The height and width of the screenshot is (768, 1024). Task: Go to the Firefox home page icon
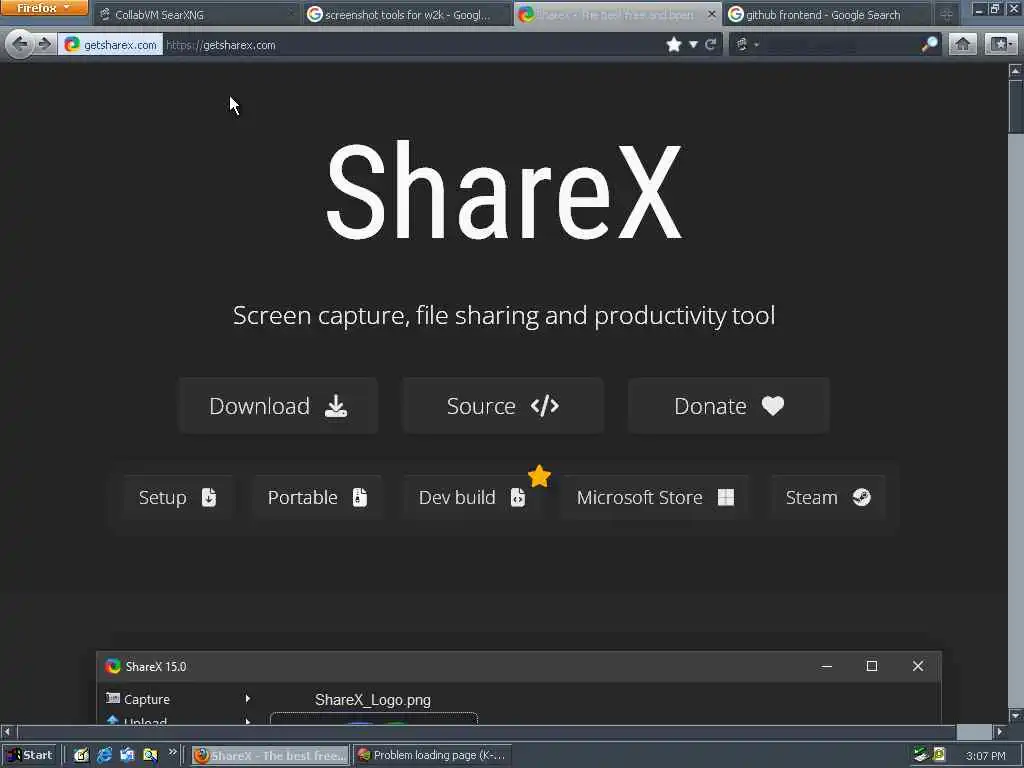click(963, 44)
